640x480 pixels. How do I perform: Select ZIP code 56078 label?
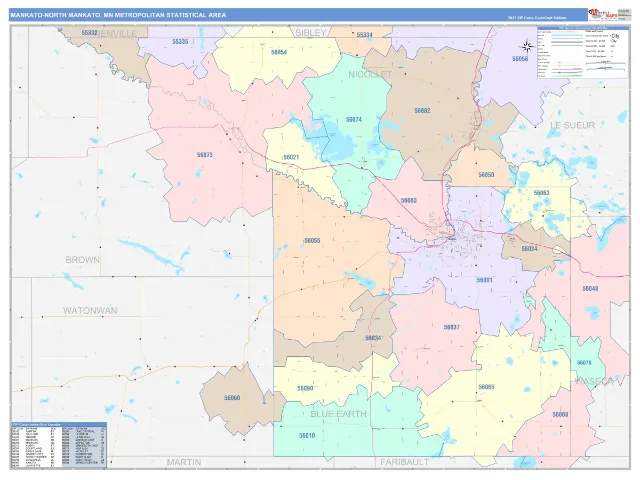pos(584,362)
